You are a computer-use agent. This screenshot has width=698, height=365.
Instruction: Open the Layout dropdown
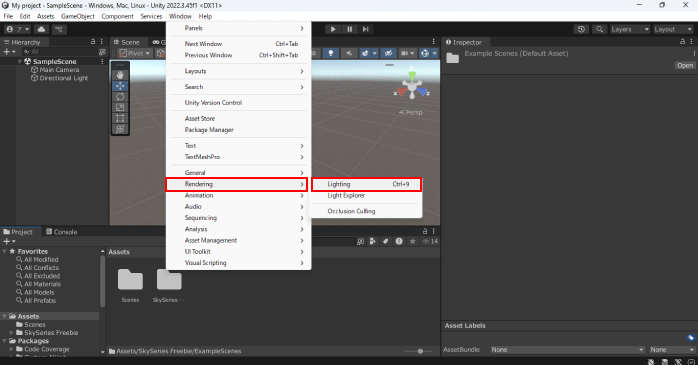pos(673,29)
